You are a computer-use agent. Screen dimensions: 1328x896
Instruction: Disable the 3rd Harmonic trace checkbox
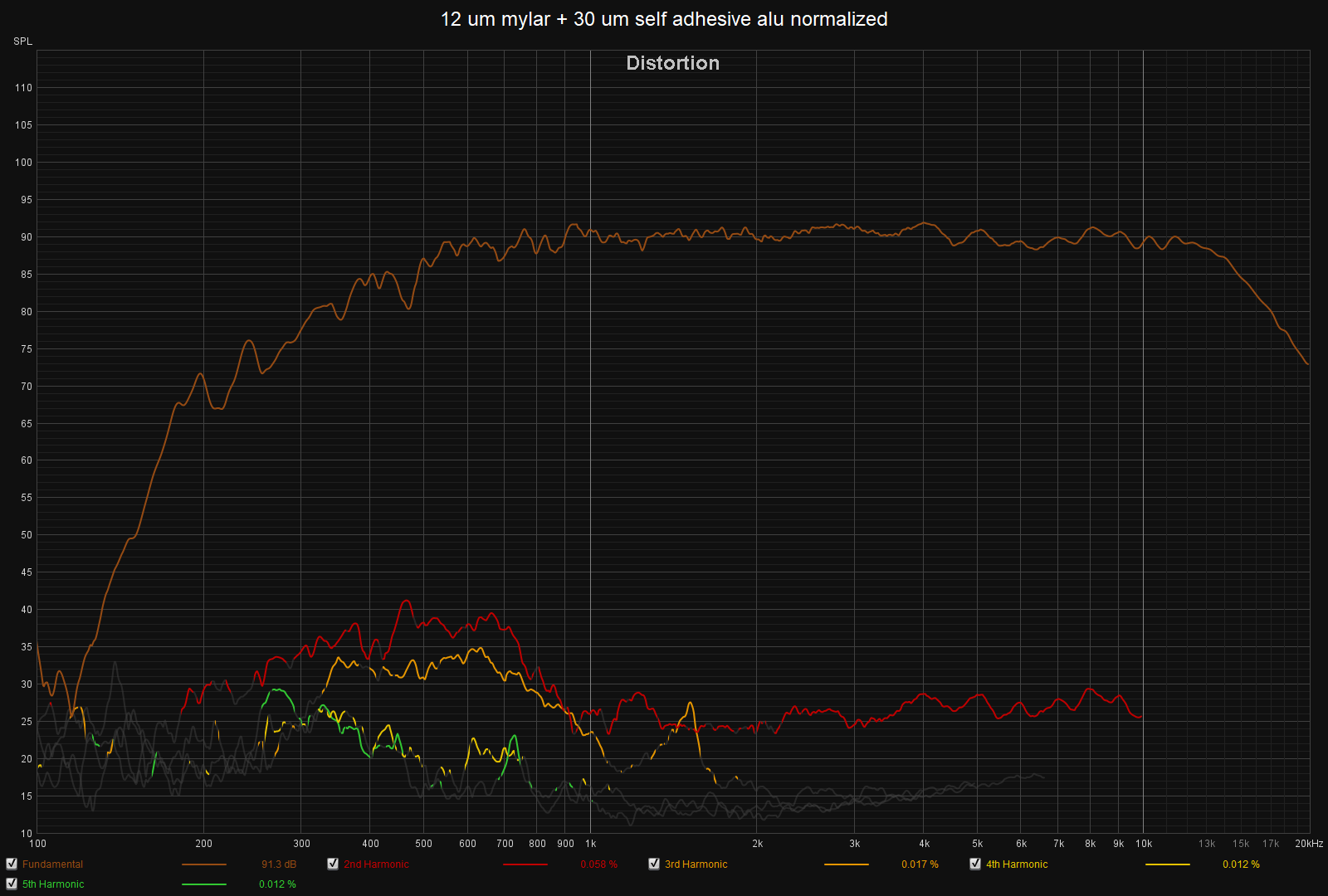pyautogui.click(x=654, y=864)
